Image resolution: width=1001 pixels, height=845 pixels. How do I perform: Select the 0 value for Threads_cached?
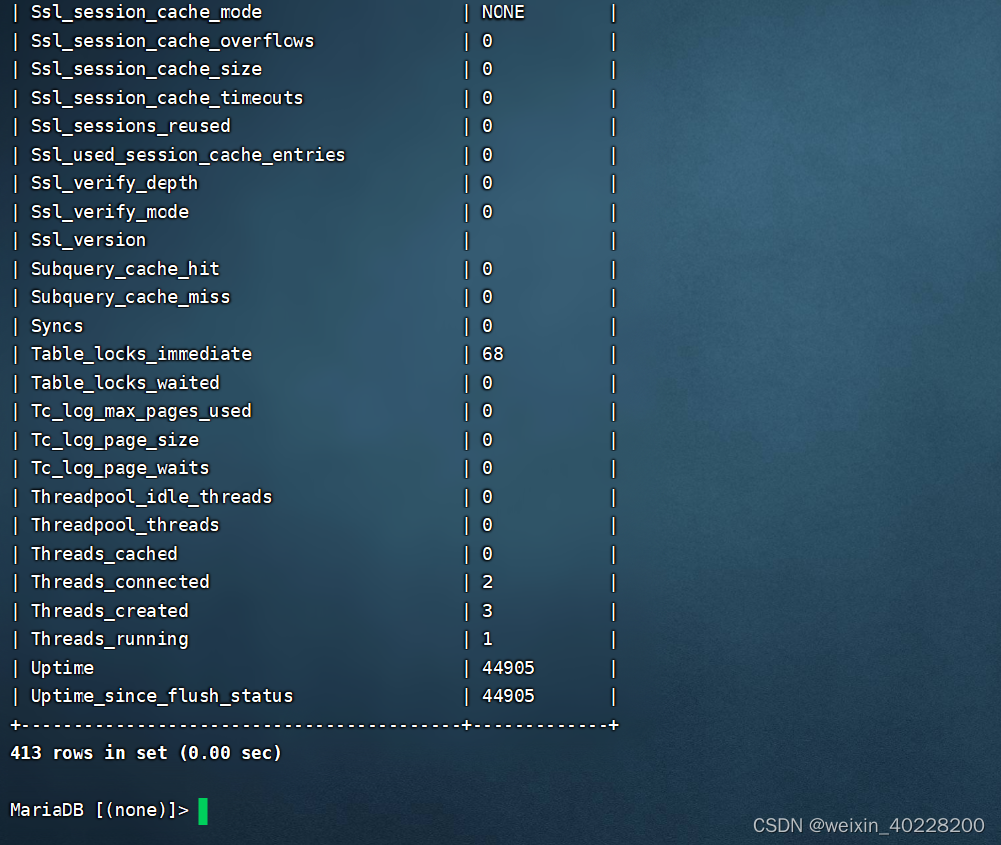(487, 553)
